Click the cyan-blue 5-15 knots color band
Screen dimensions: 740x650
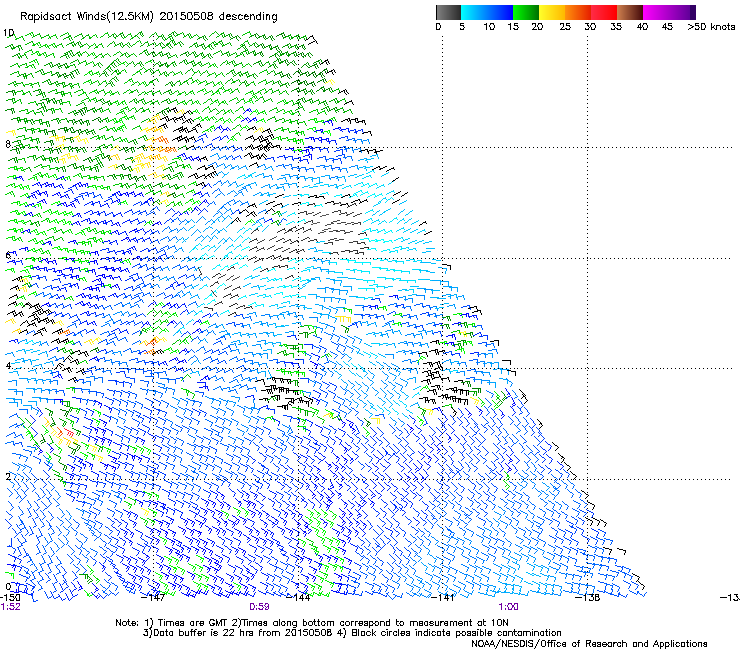click(487, 12)
